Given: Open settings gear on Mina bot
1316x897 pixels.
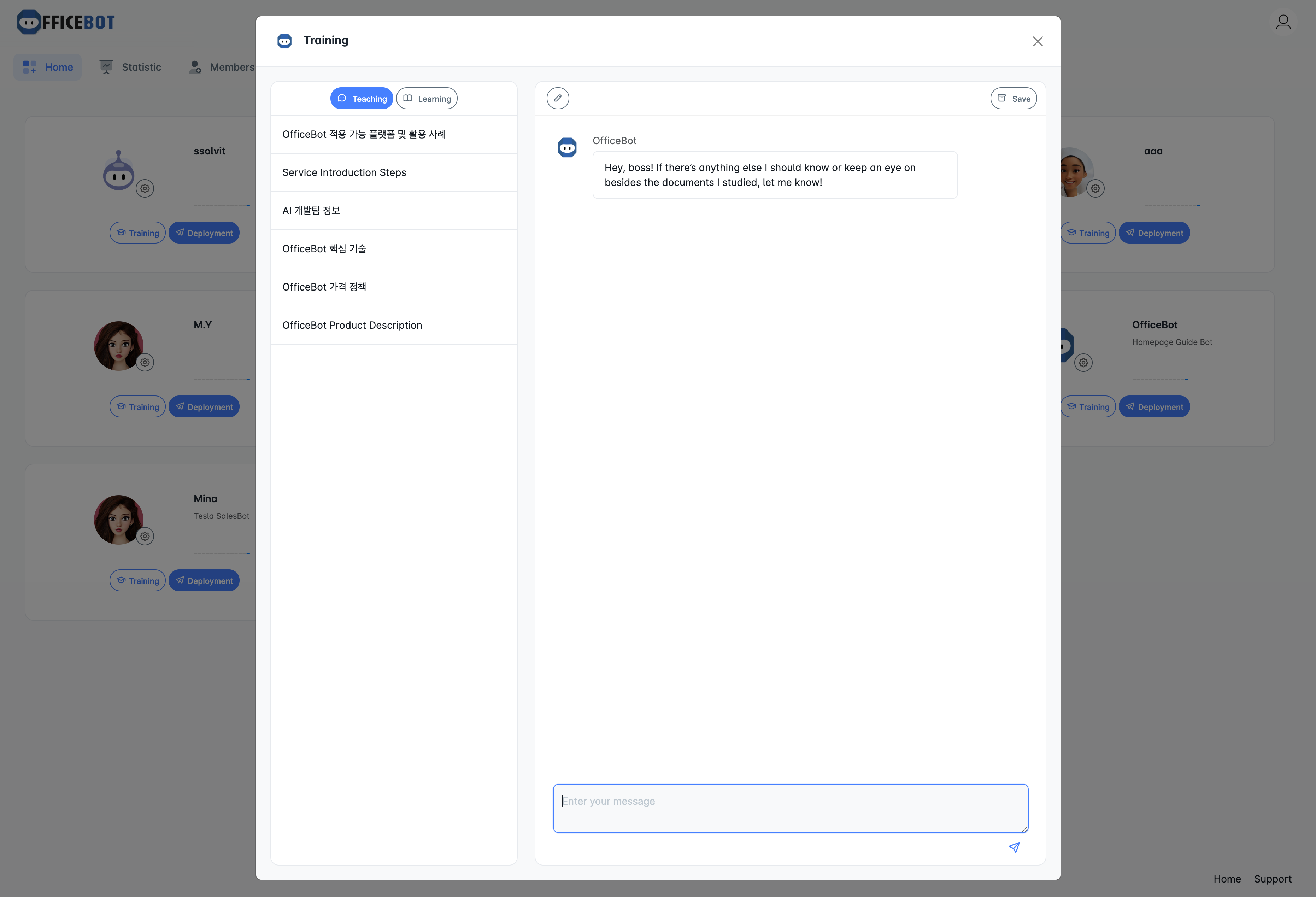Looking at the screenshot, I should click(x=145, y=536).
